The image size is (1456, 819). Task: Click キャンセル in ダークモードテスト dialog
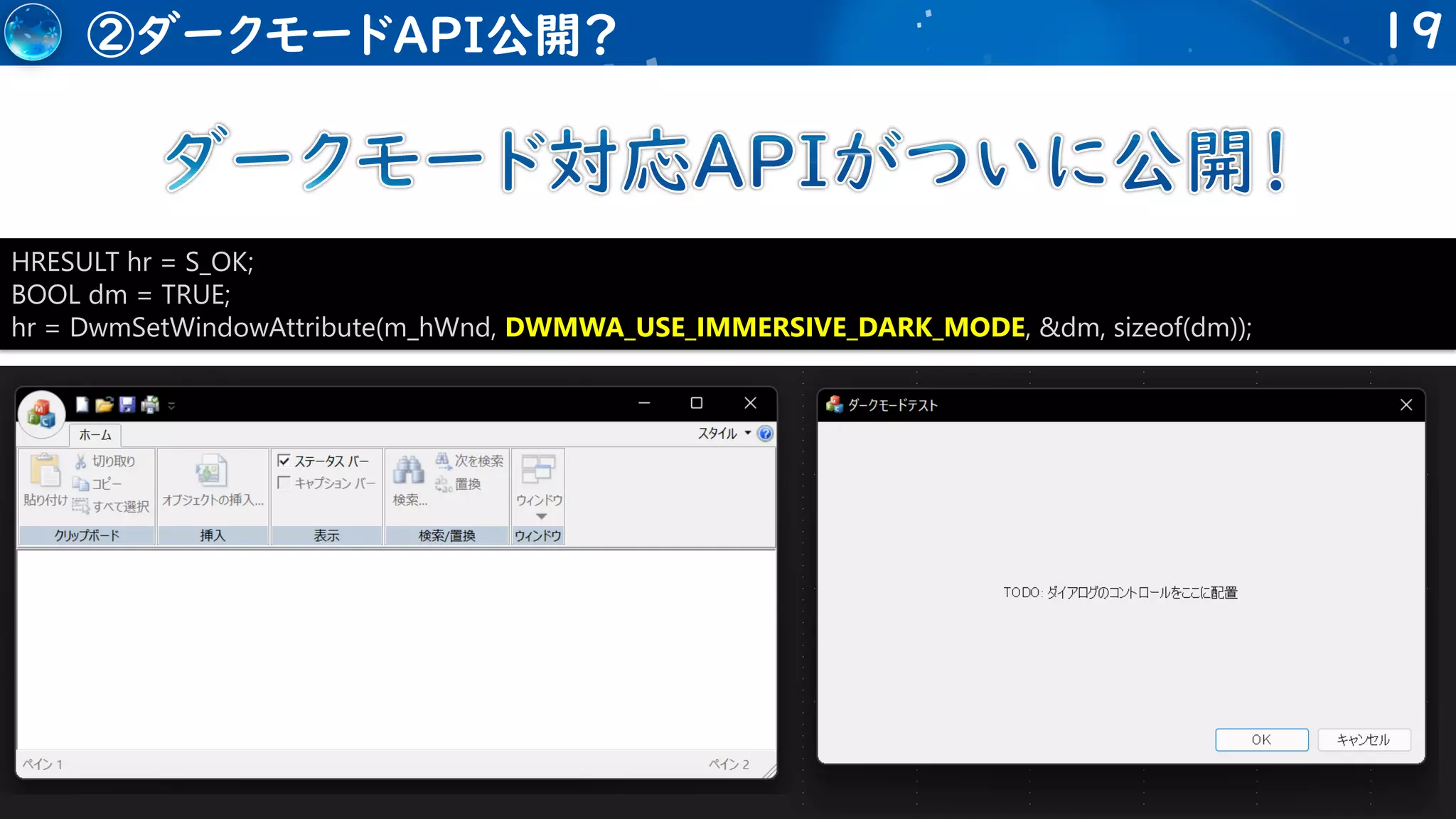(1364, 739)
